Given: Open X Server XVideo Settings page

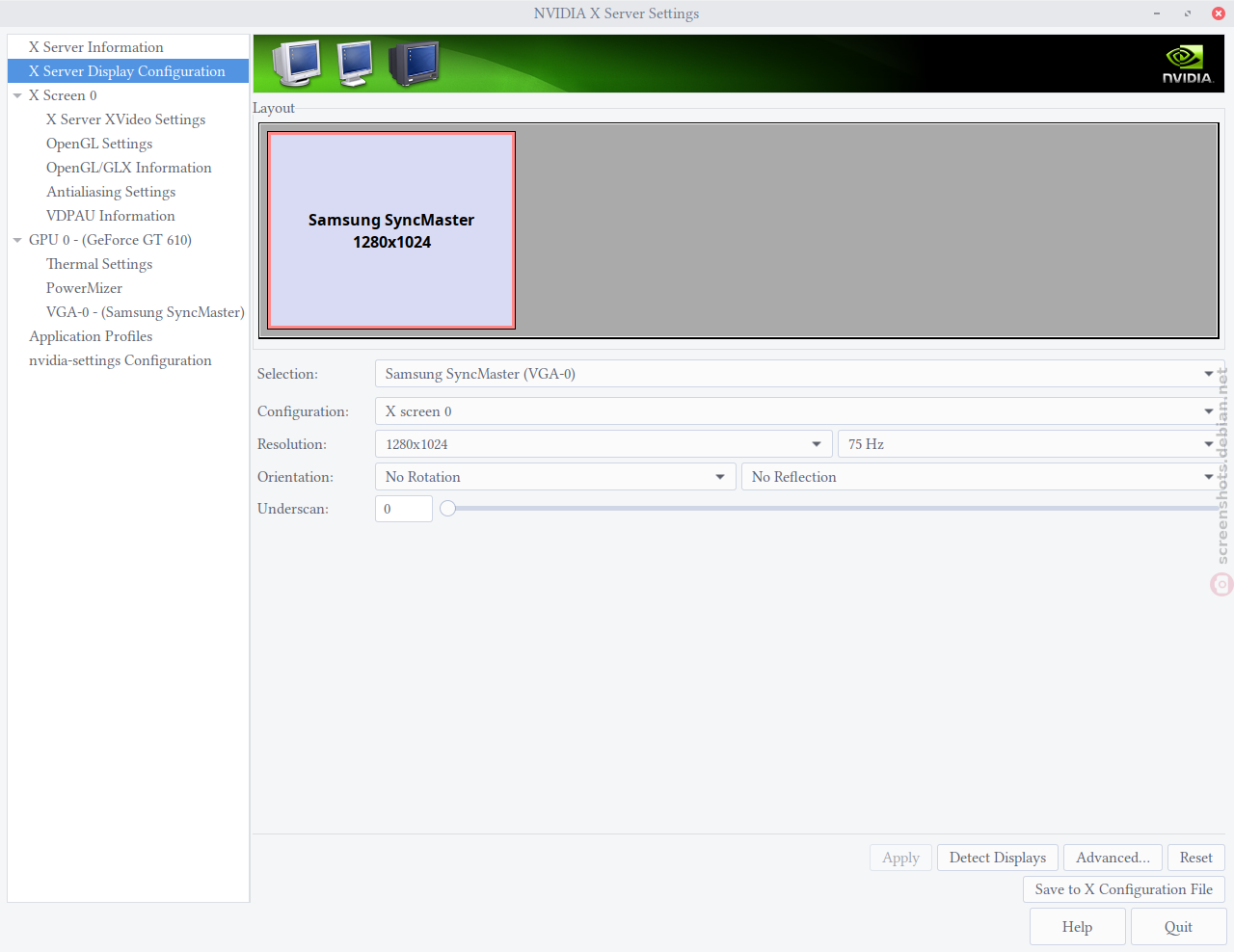Looking at the screenshot, I should coord(126,119).
